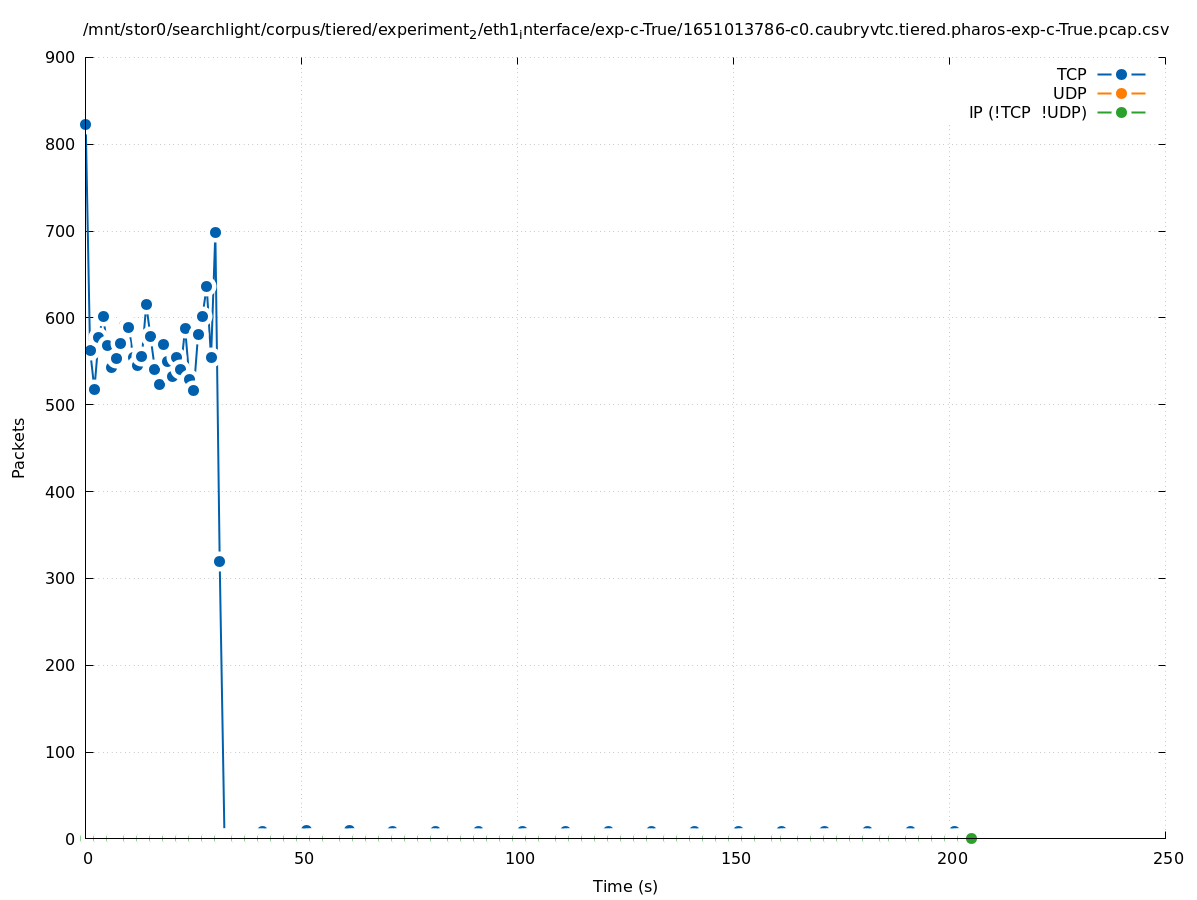The height and width of the screenshot is (900, 1197).
Task: Click the highest TCP data point near 820 packets
Action: (85, 124)
